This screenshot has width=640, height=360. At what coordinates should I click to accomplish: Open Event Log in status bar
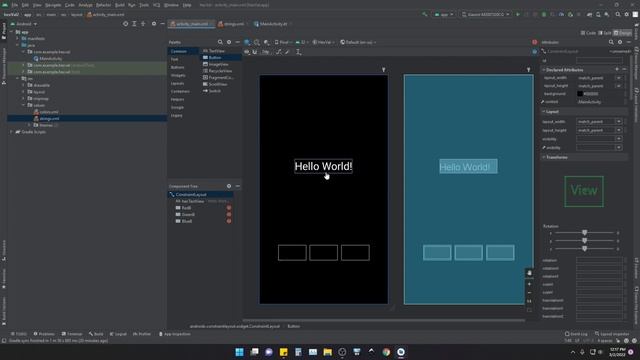576,334
